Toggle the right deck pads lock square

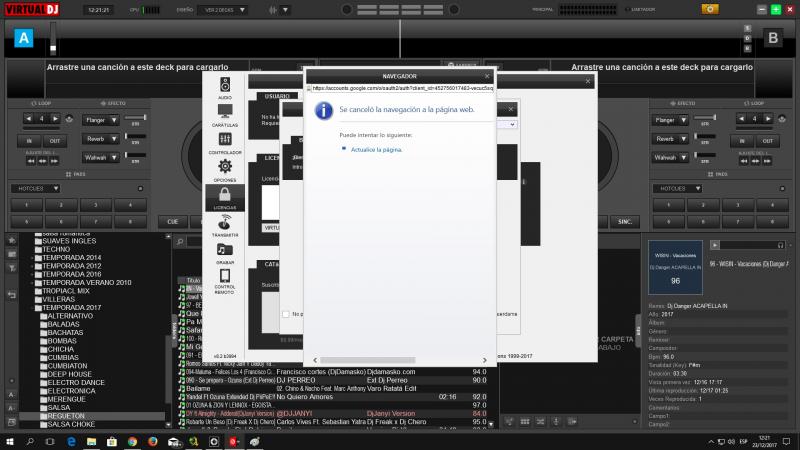[x=782, y=189]
